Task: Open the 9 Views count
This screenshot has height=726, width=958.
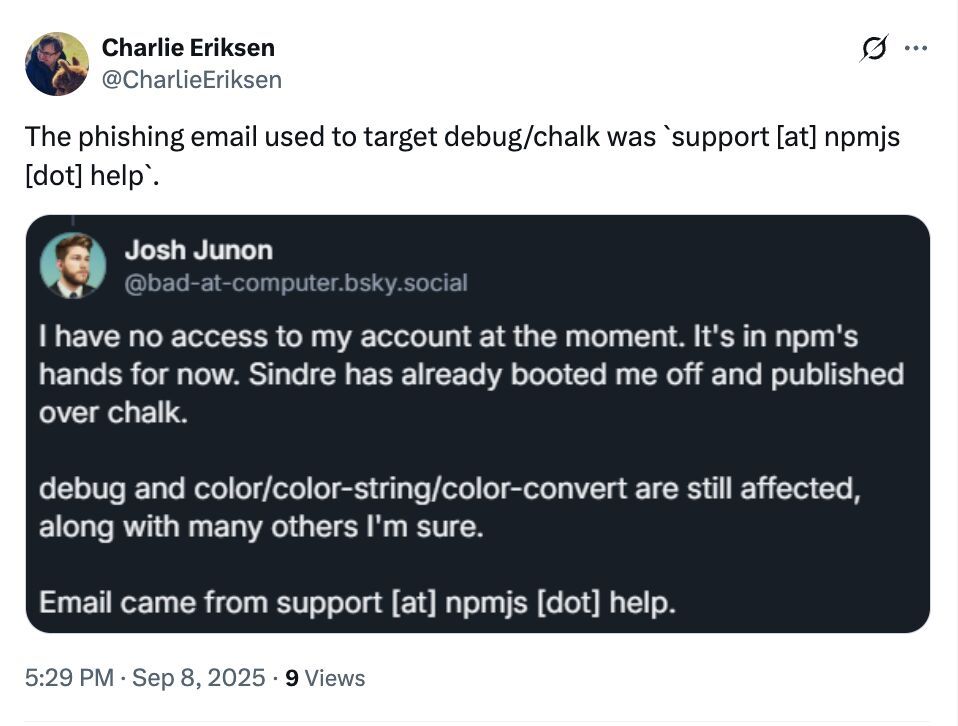Action: 292,678
